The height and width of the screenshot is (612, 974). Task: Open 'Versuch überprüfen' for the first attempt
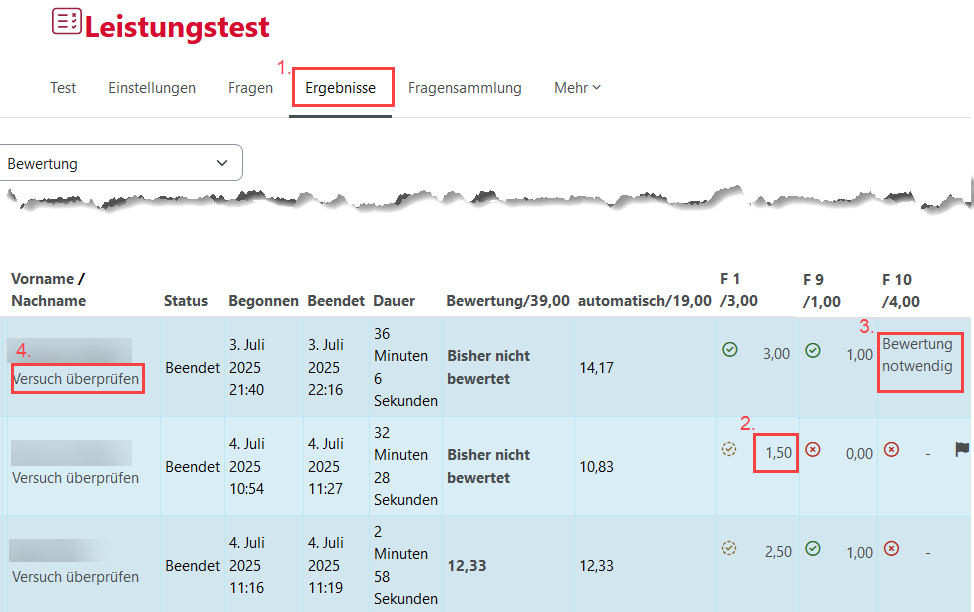point(77,380)
